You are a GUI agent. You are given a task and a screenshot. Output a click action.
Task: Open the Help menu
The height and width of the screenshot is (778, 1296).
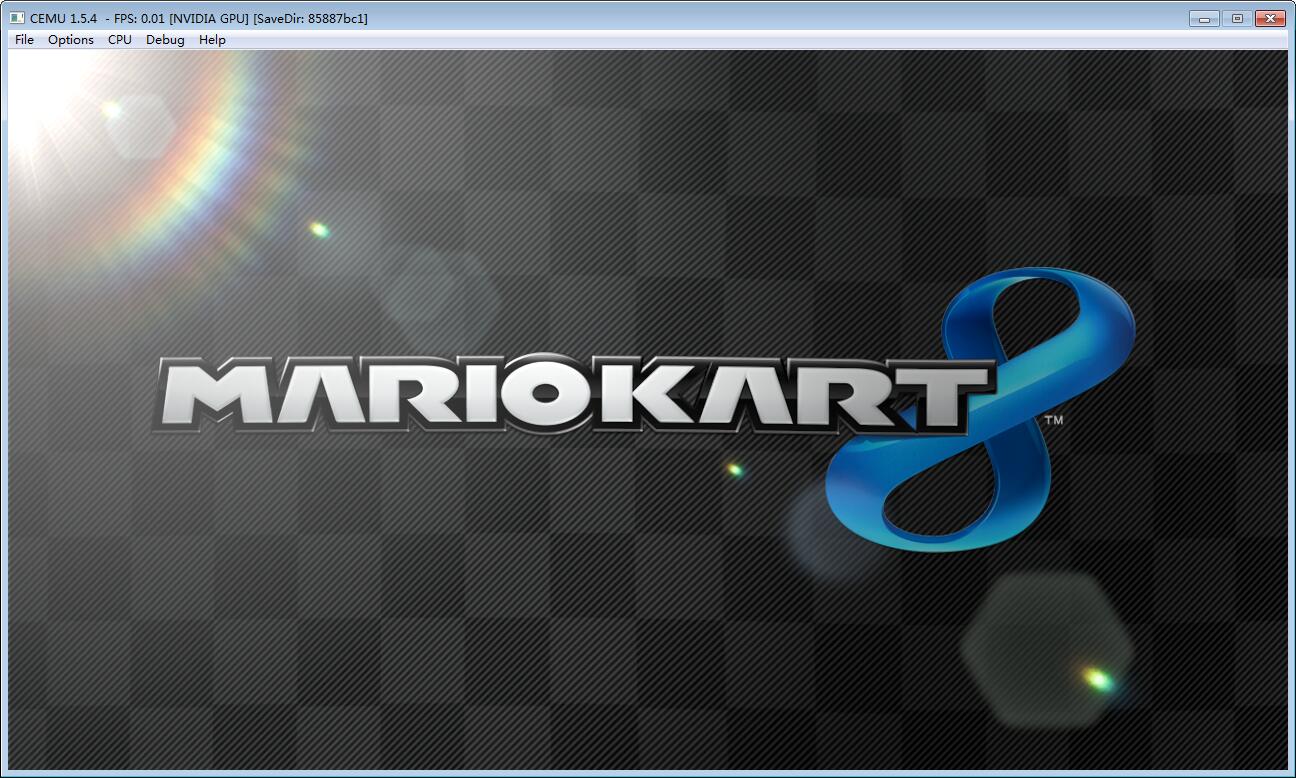coord(212,40)
